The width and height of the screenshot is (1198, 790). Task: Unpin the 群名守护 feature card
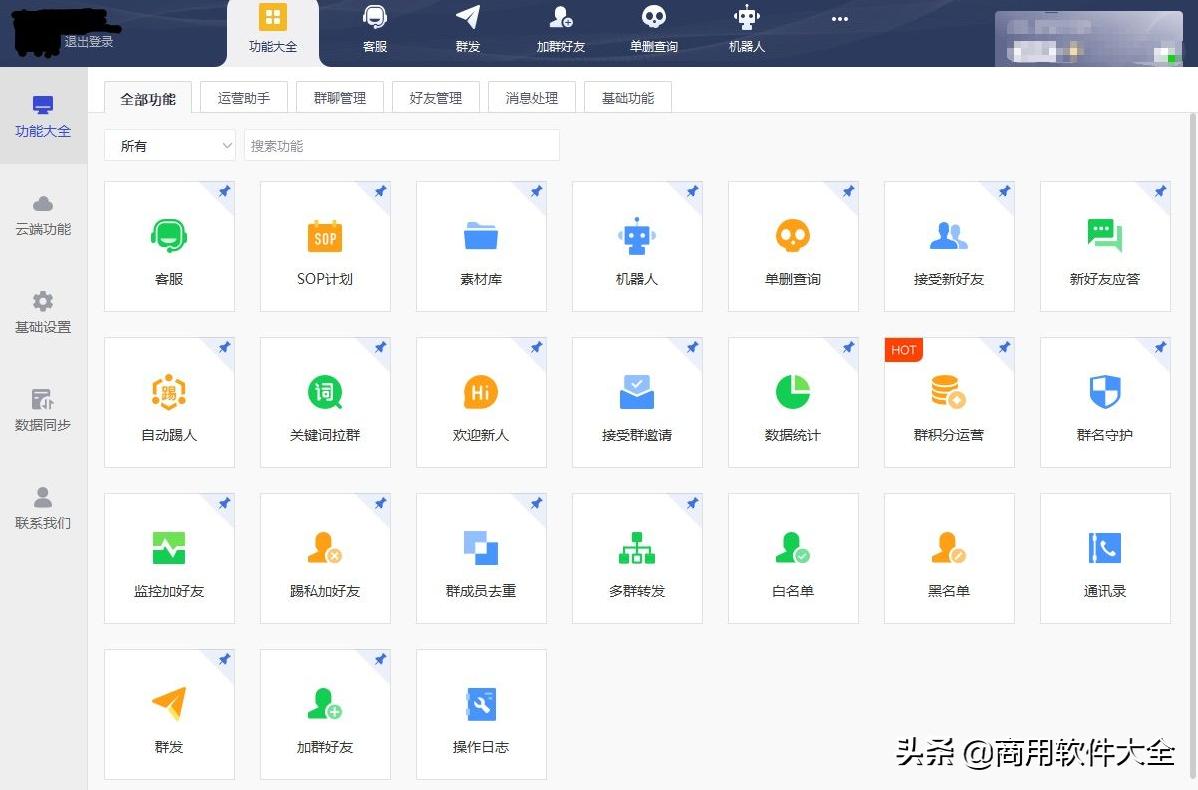(1158, 346)
